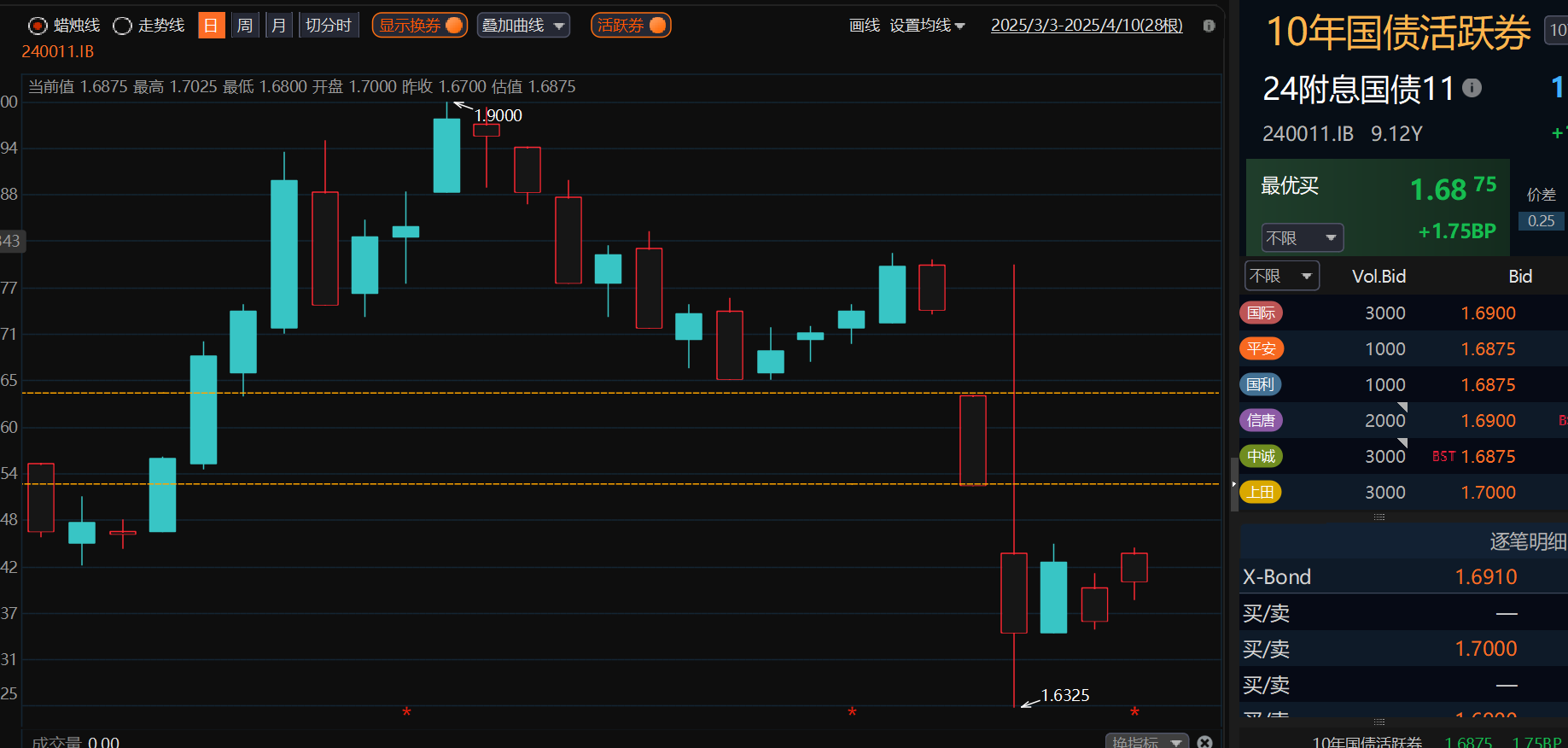Open the 叠加曲线 overlay curve dropdown

pyautogui.click(x=523, y=26)
